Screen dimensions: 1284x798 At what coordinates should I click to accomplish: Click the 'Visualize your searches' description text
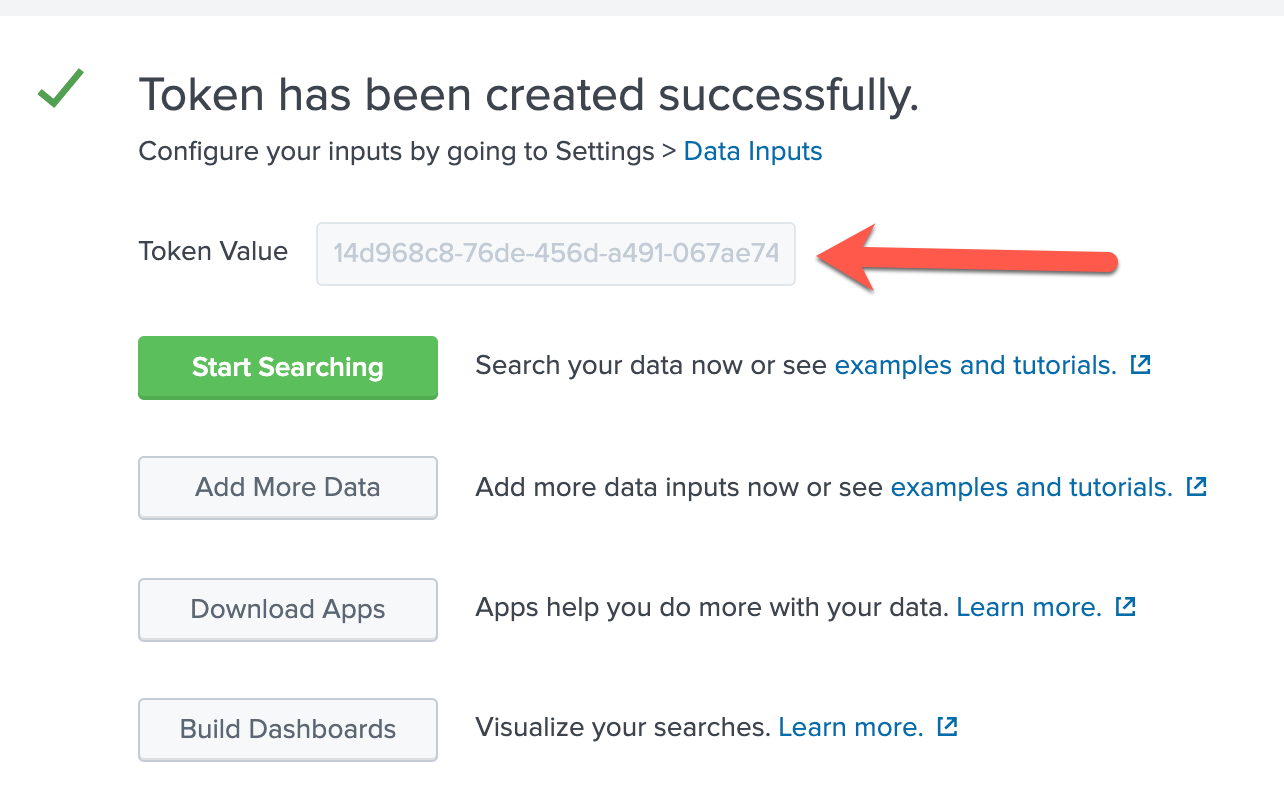click(x=624, y=727)
